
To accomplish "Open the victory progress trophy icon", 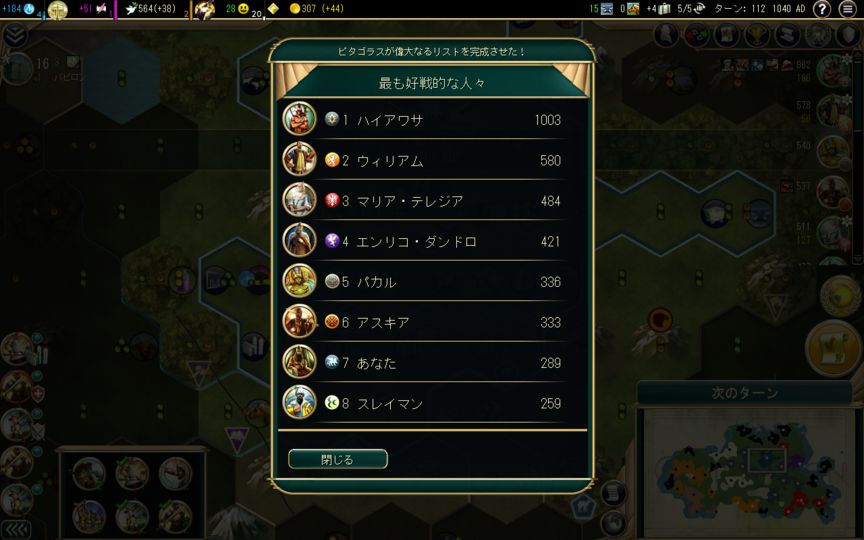I will pos(757,35).
